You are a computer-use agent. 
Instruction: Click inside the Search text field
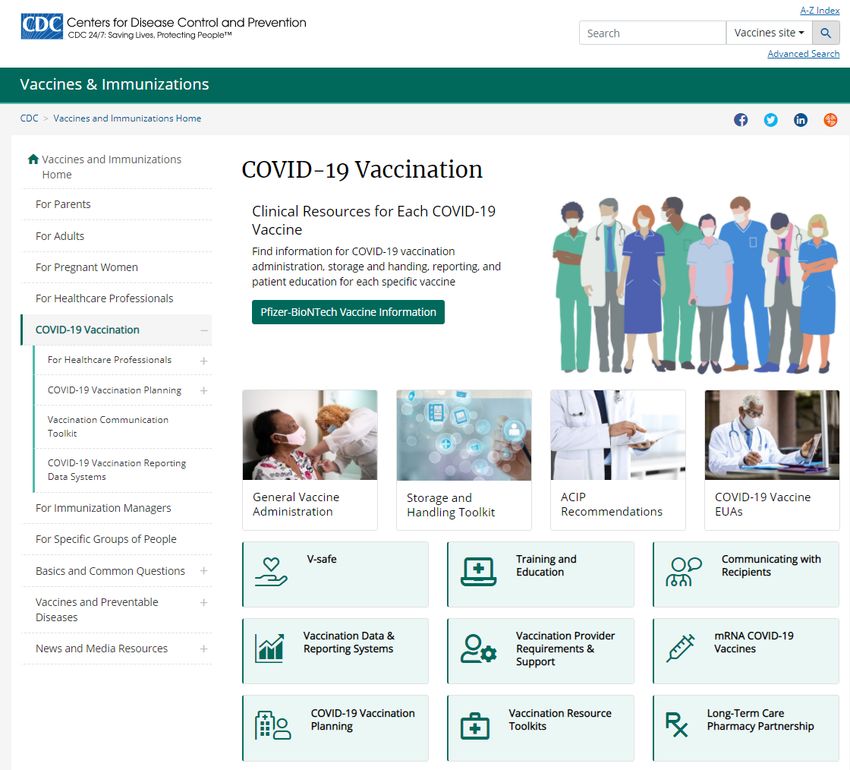[653, 33]
